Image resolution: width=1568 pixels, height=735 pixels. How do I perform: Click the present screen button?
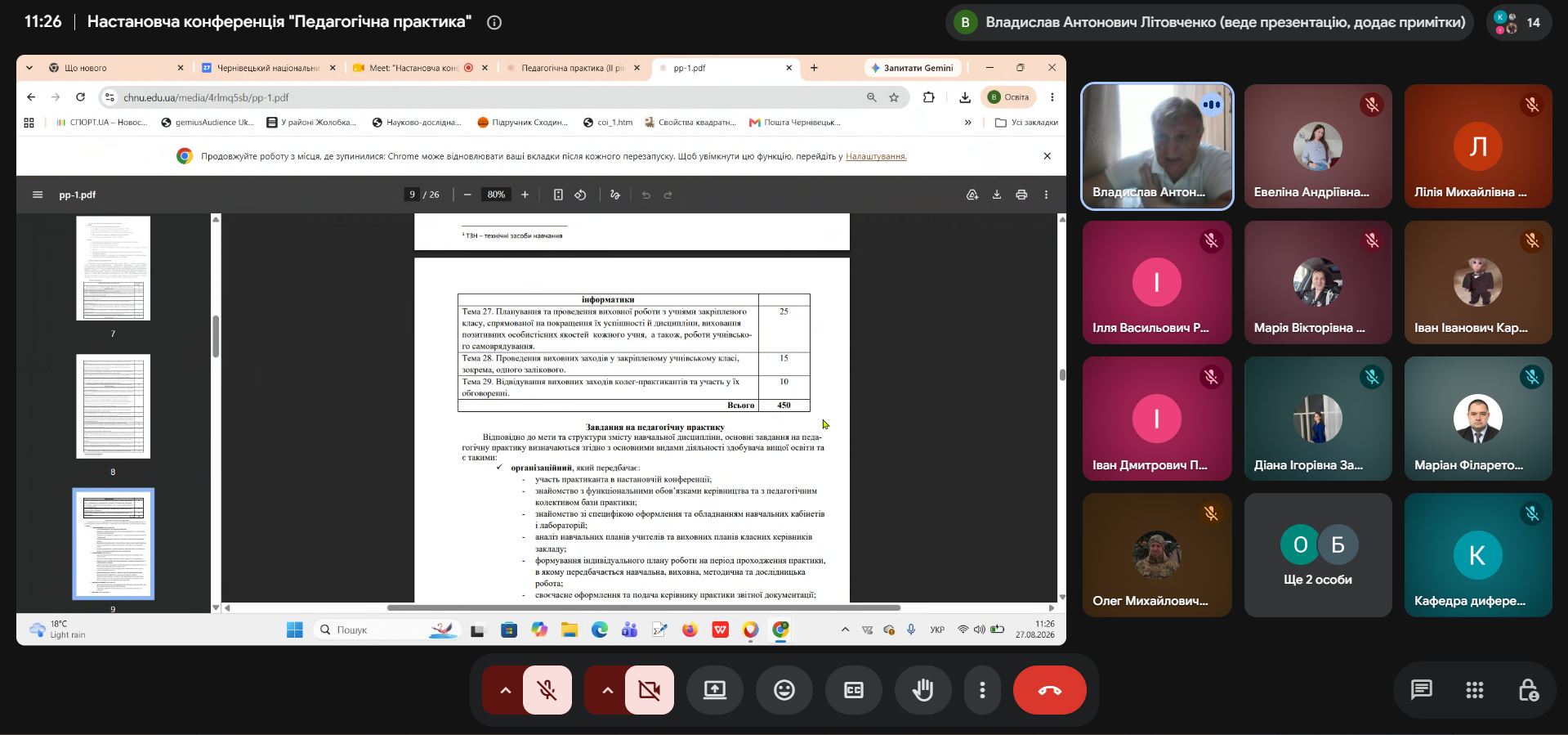pyautogui.click(x=715, y=690)
